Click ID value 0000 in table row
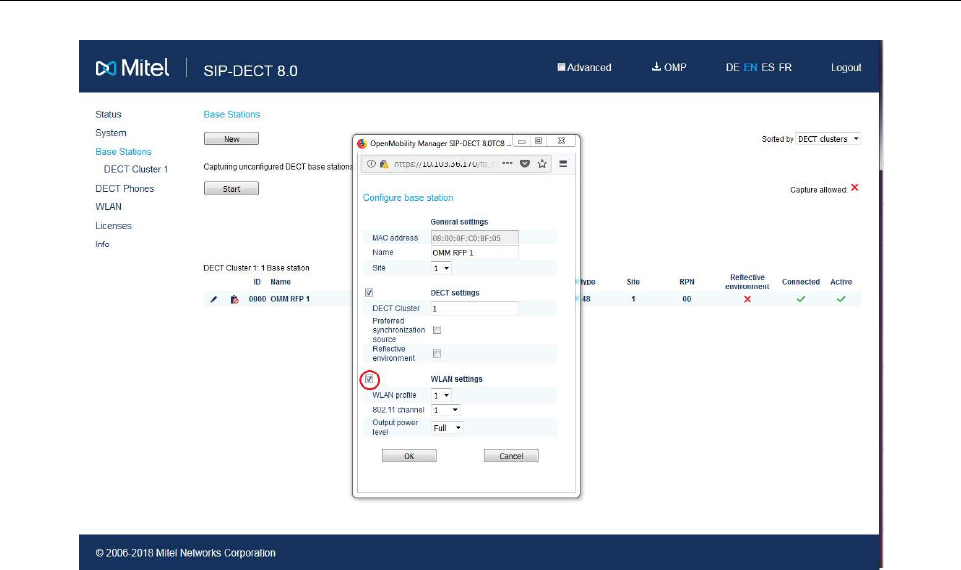The width and height of the screenshot is (961, 570). coord(257,299)
